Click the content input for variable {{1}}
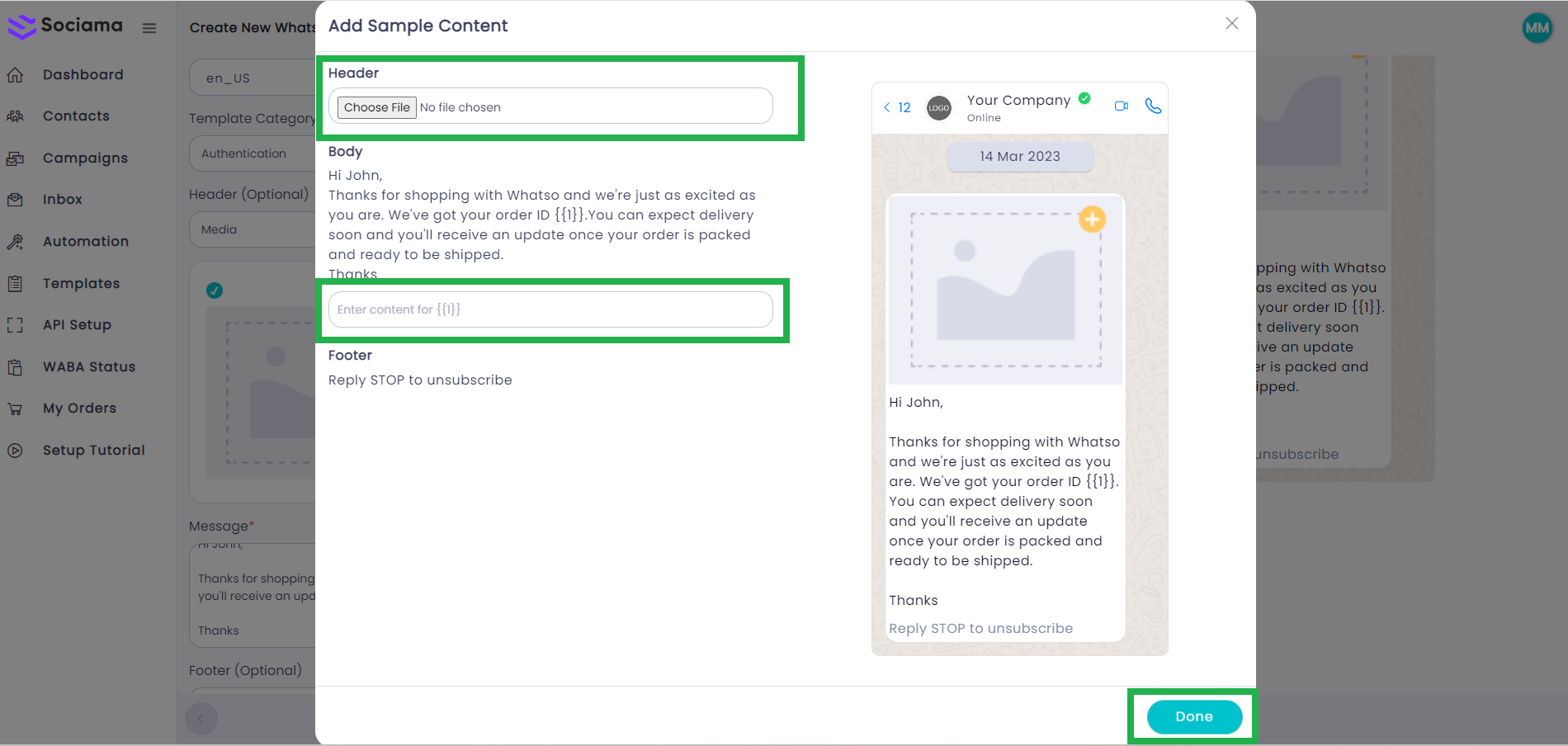Screen dimensions: 1568x746 click(550, 309)
